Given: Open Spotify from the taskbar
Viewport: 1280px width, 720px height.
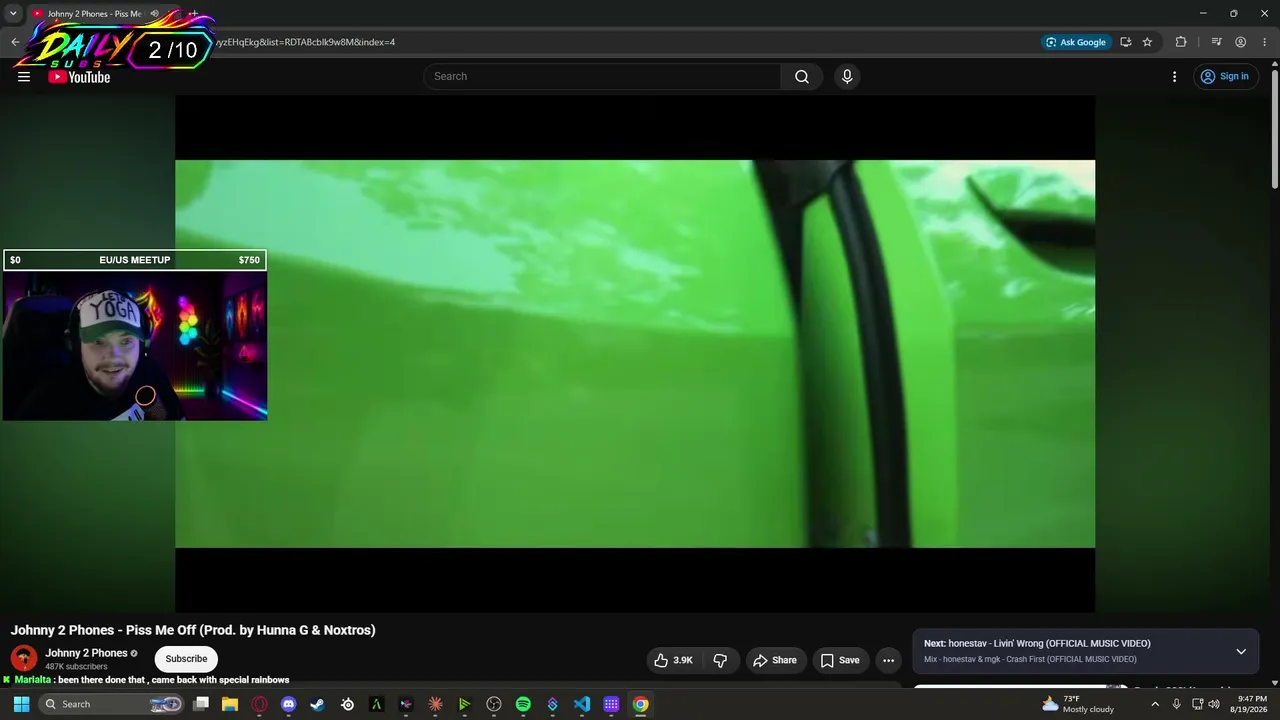Looking at the screenshot, I should click(523, 704).
